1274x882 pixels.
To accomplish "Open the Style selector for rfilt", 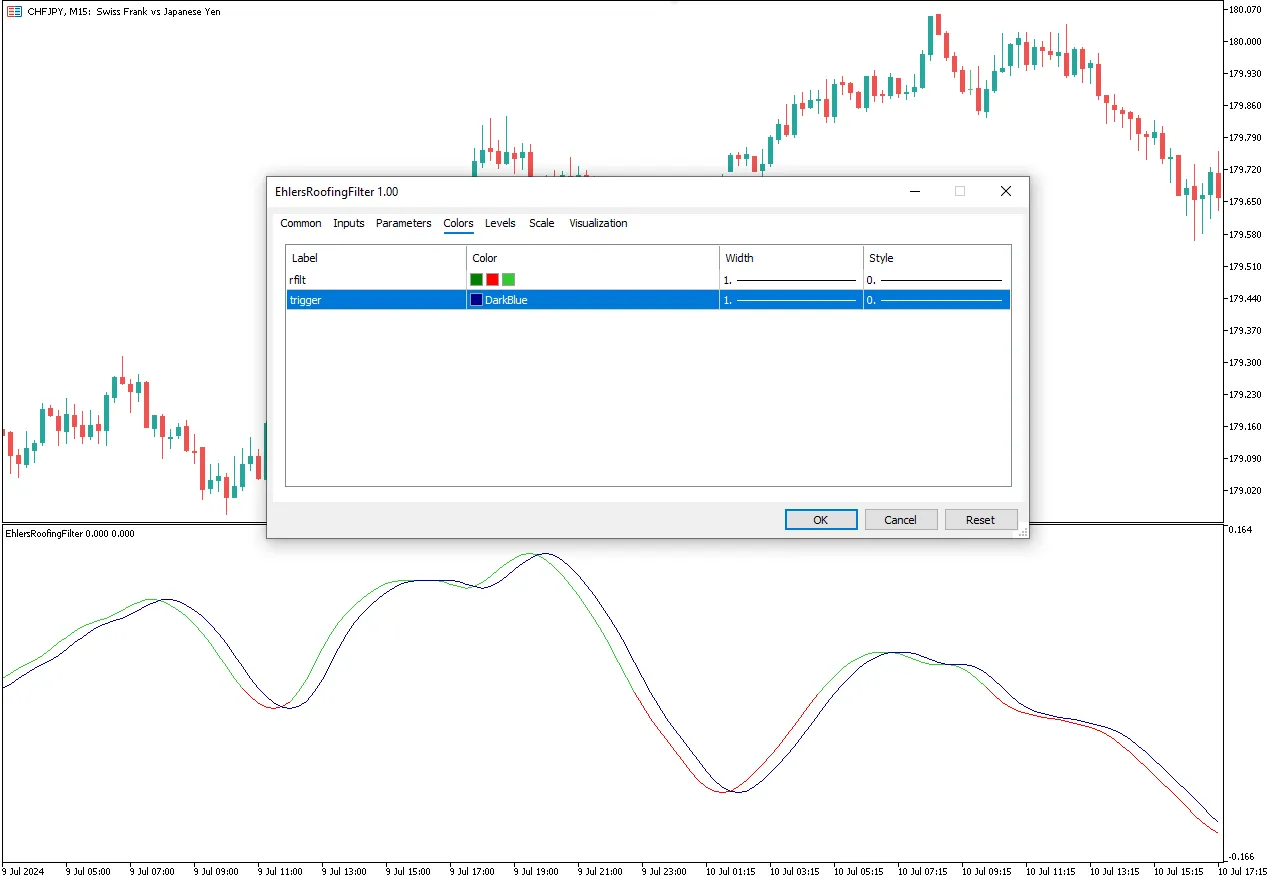I will (x=935, y=280).
